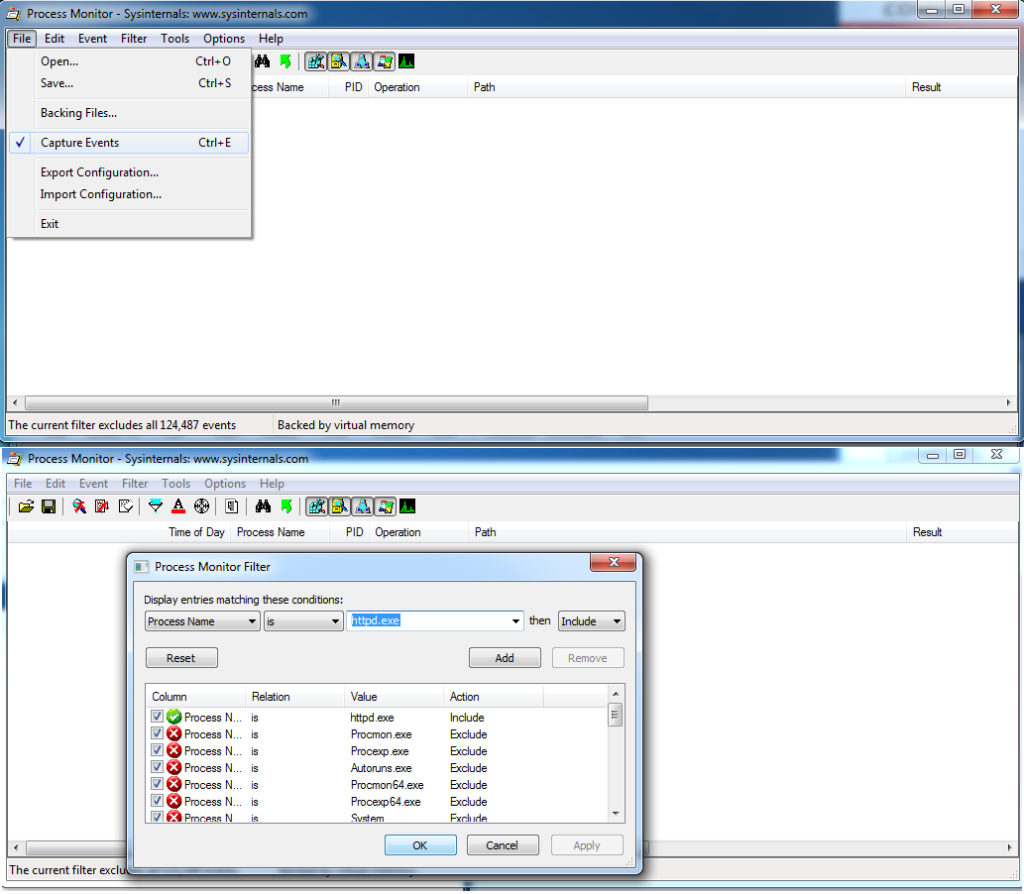Viewport: 1024px width, 894px height.
Task: Click the filter list vertical scrollbar
Action: pos(616,760)
